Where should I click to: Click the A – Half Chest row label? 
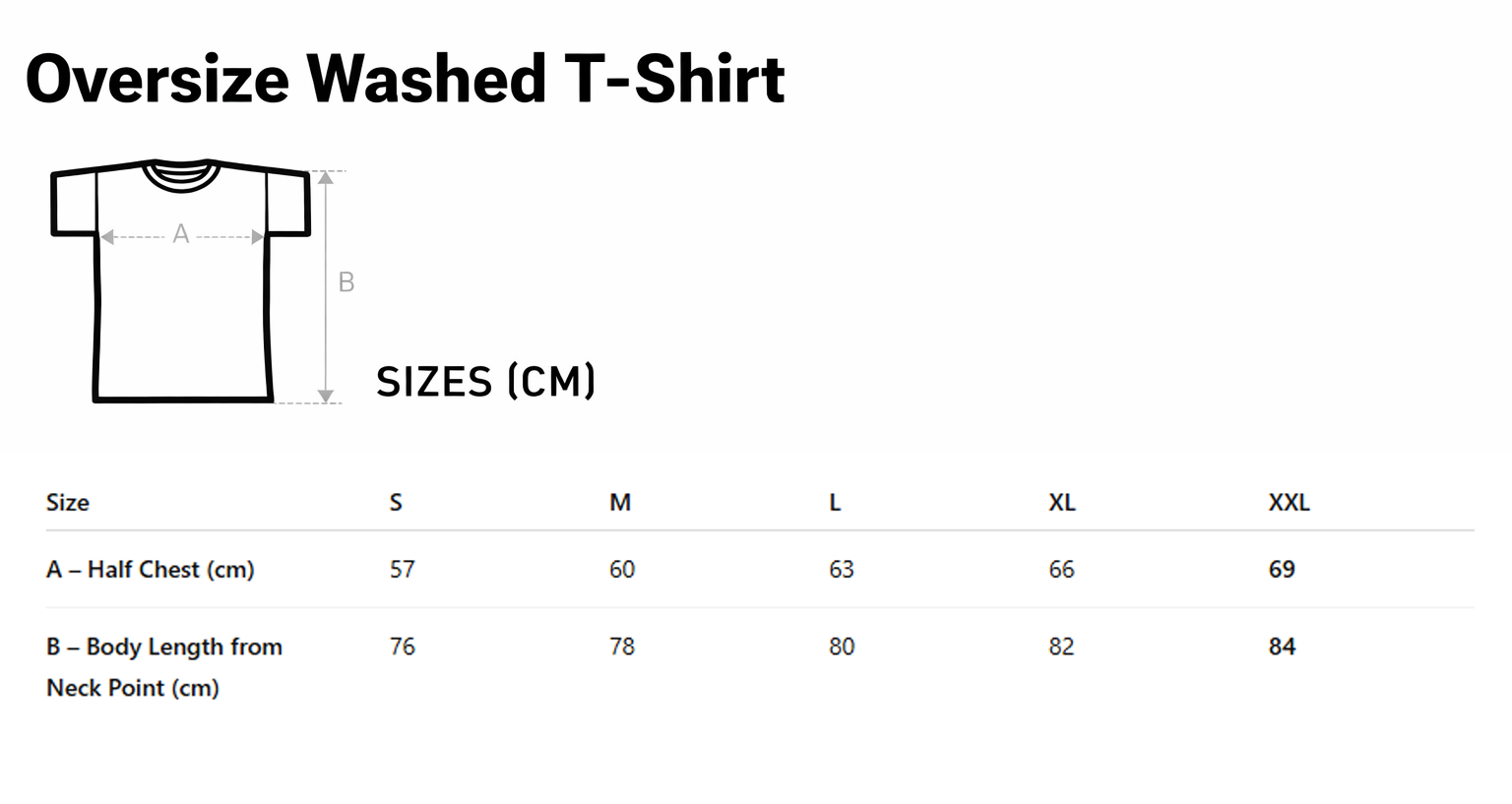pos(151,570)
